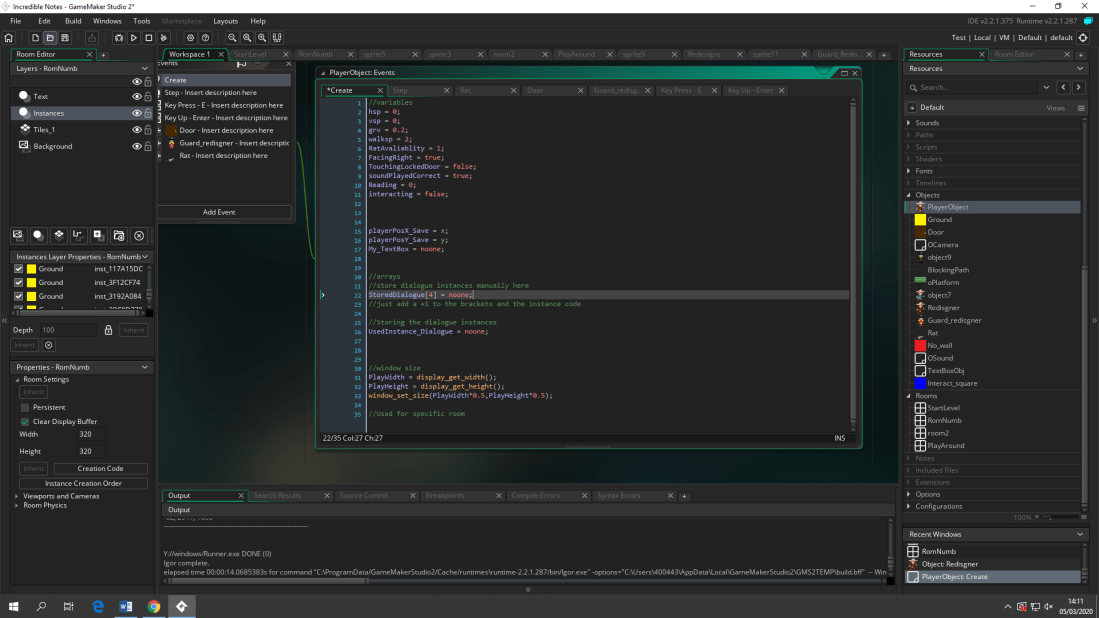Screen dimensions: 1099x618
Task: Run the project using the Play toolbar icon
Action: pos(133,37)
